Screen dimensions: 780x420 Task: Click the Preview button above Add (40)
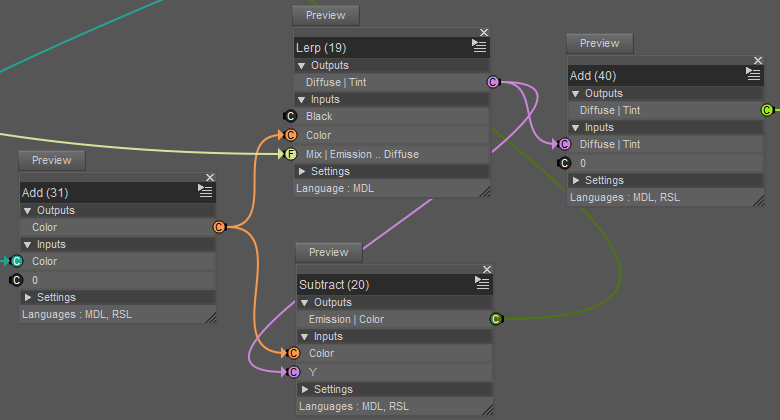(599, 43)
